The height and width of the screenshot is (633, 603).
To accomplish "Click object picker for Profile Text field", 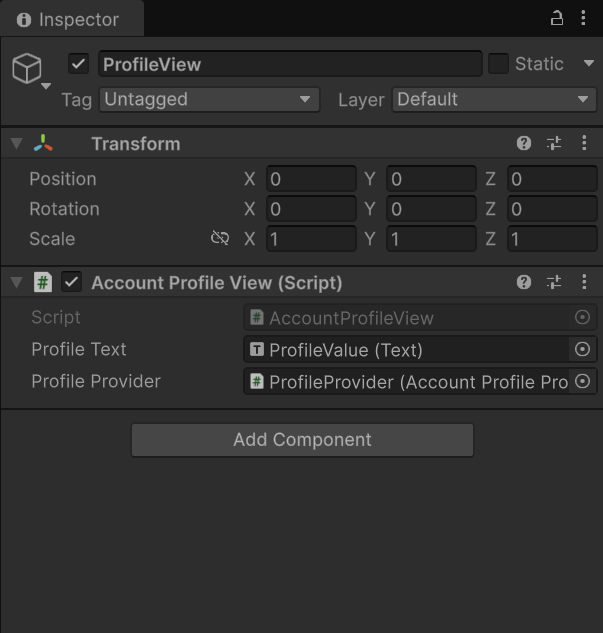I will [582, 349].
